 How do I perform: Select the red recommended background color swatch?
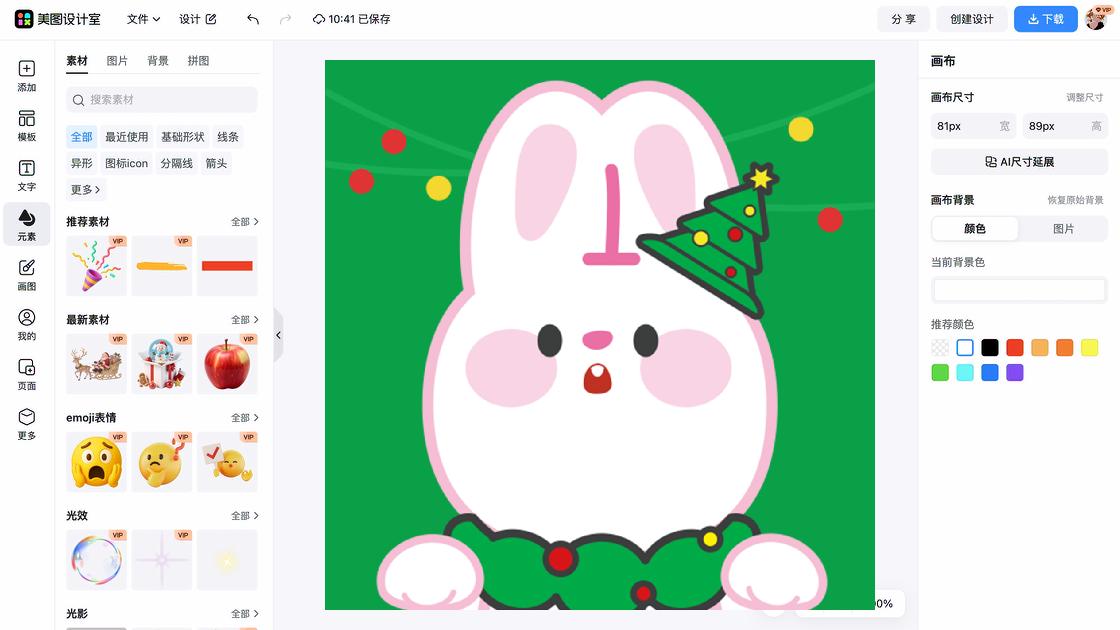point(1014,347)
